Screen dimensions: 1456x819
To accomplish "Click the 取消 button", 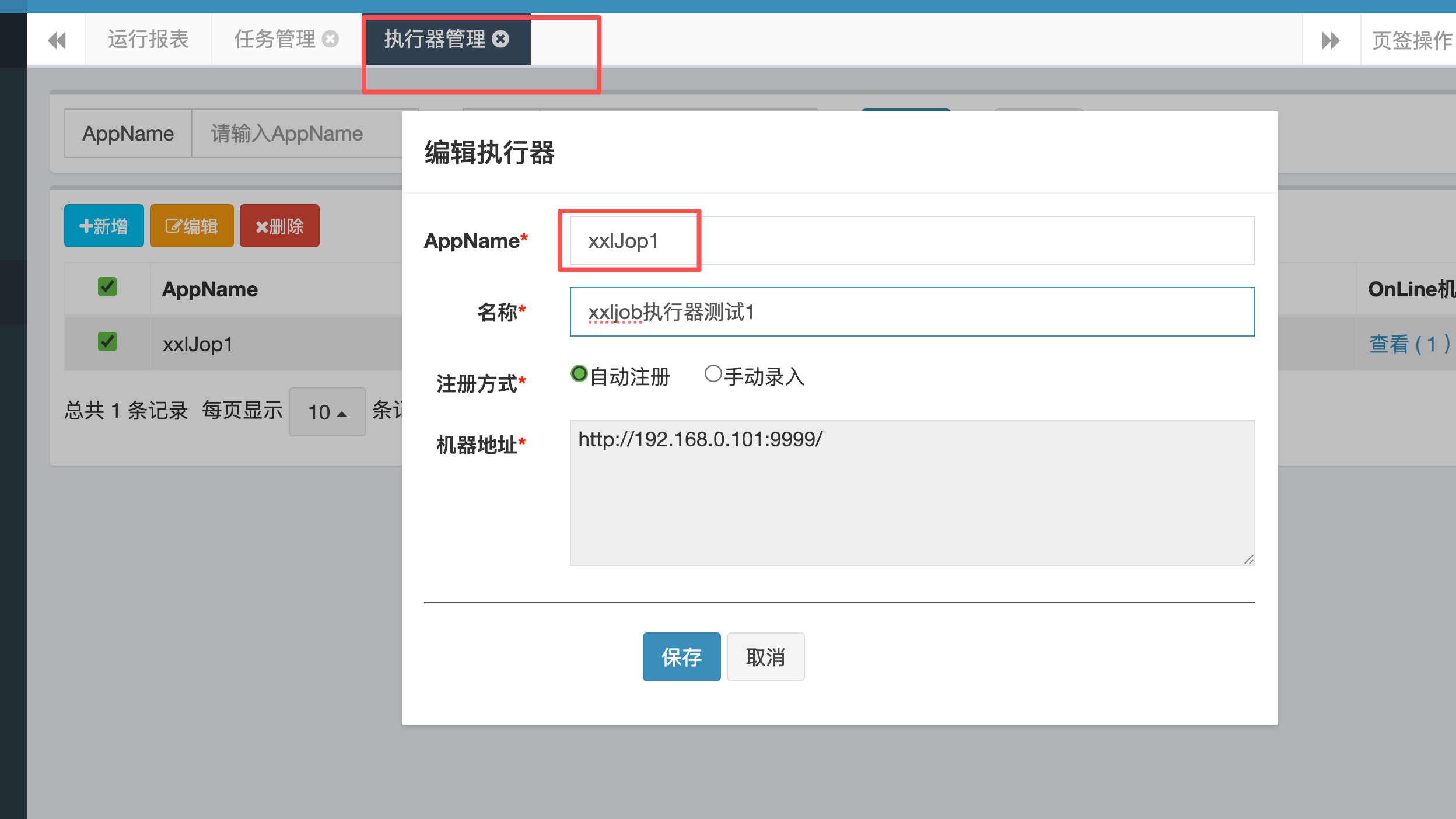I will click(x=765, y=657).
